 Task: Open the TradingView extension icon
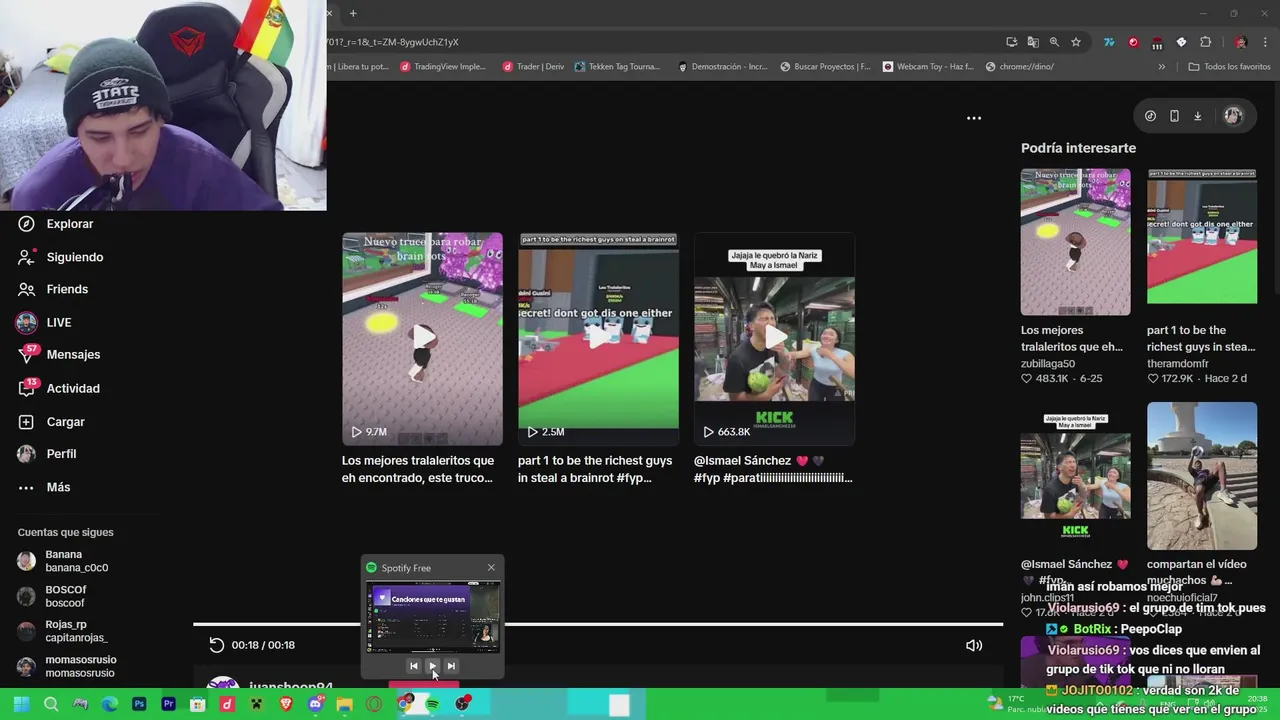pos(1109,42)
